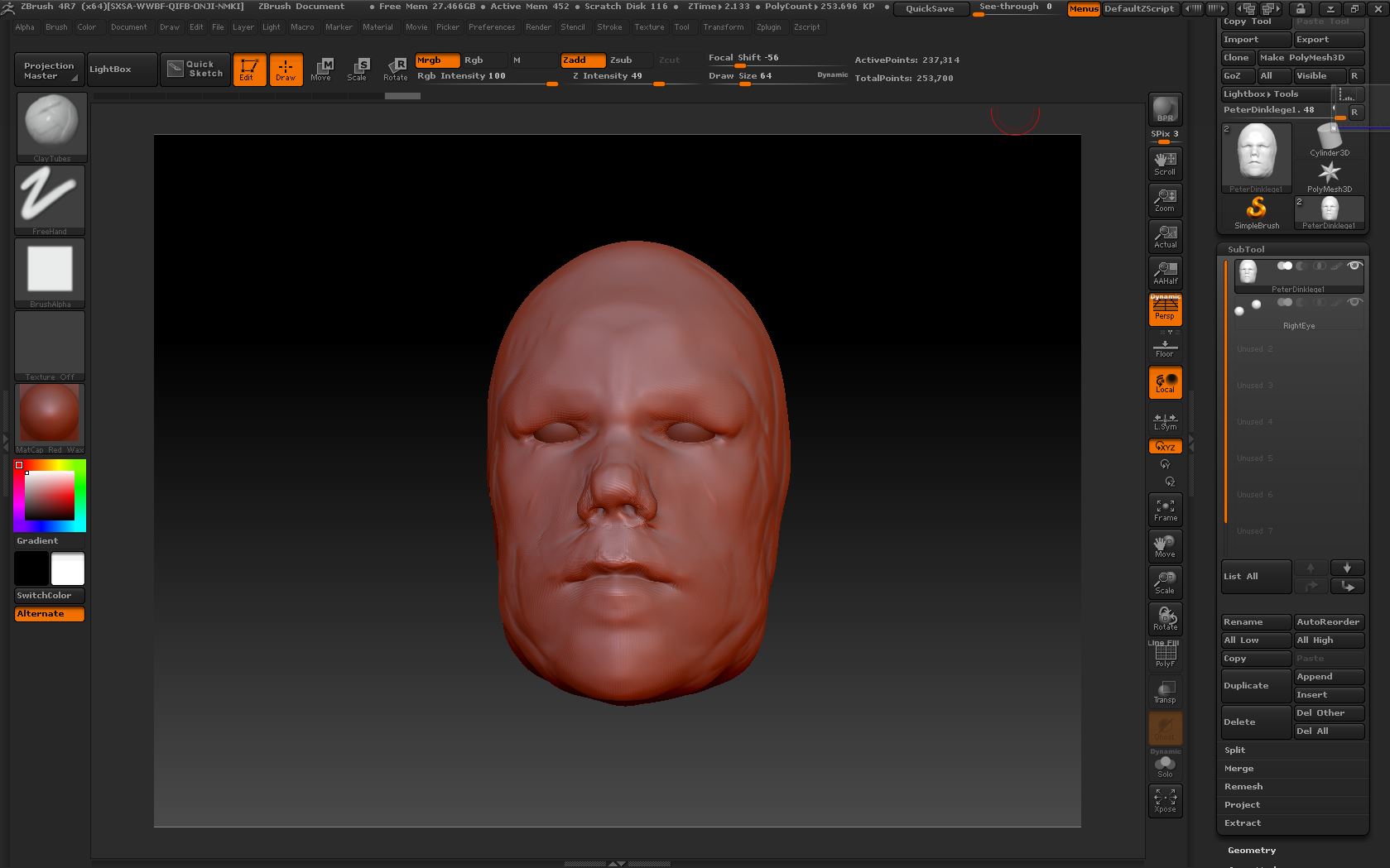
Task: Toggle Zadd mode
Action: pyautogui.click(x=583, y=60)
